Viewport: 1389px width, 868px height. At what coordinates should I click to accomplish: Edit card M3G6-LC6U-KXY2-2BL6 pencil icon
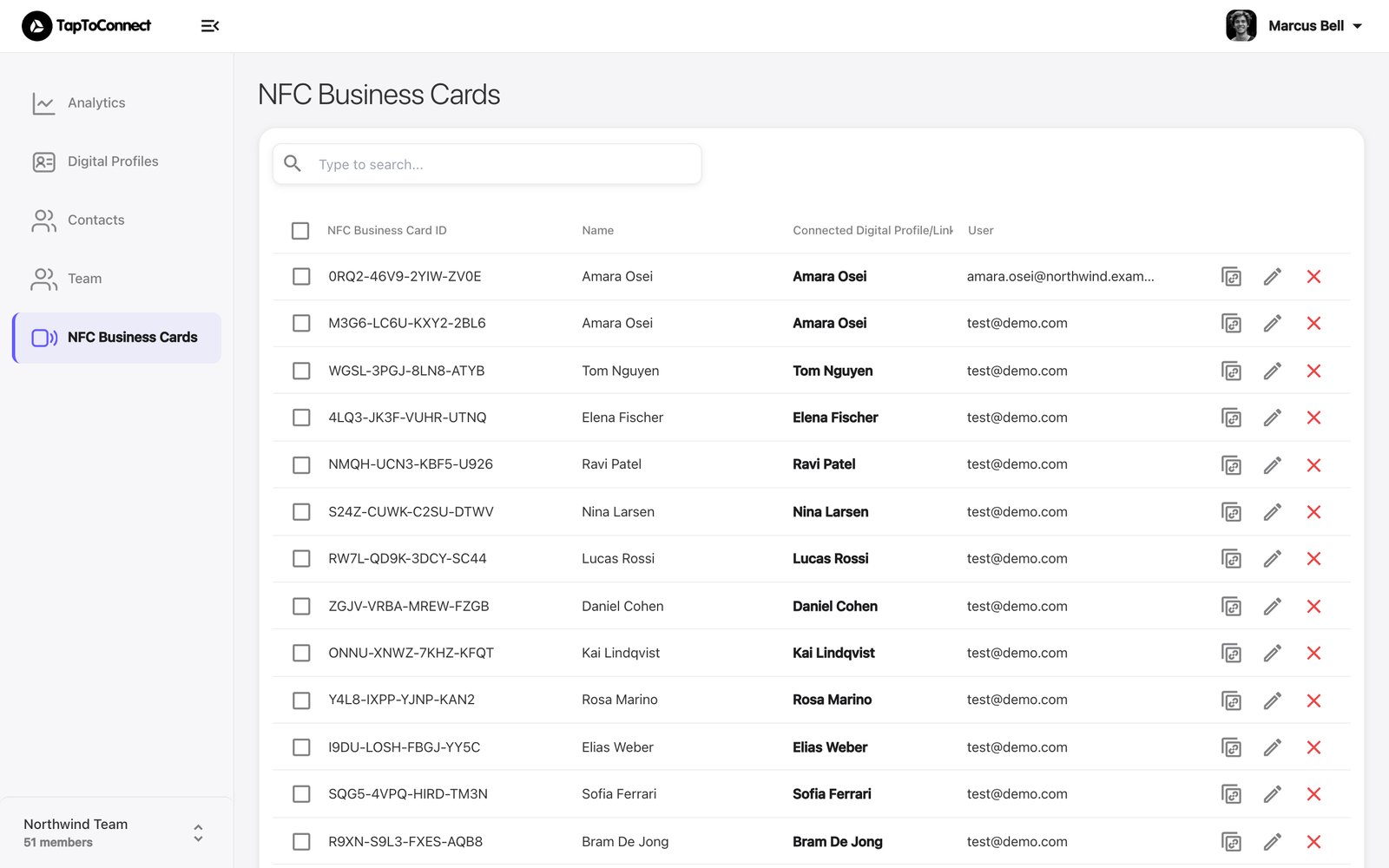(x=1273, y=324)
